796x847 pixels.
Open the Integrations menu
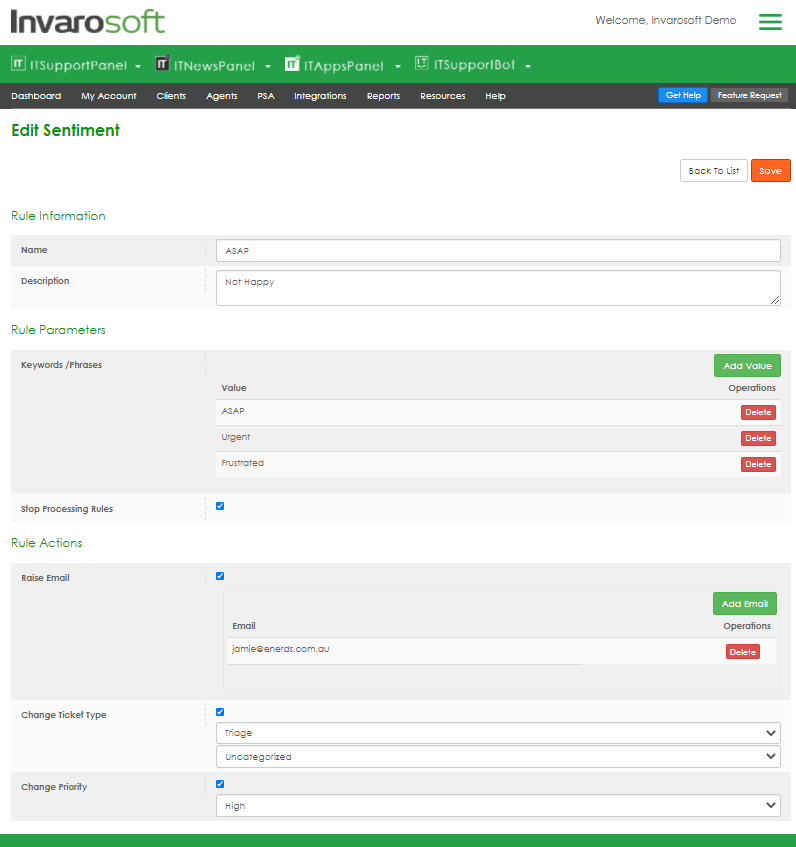[320, 96]
